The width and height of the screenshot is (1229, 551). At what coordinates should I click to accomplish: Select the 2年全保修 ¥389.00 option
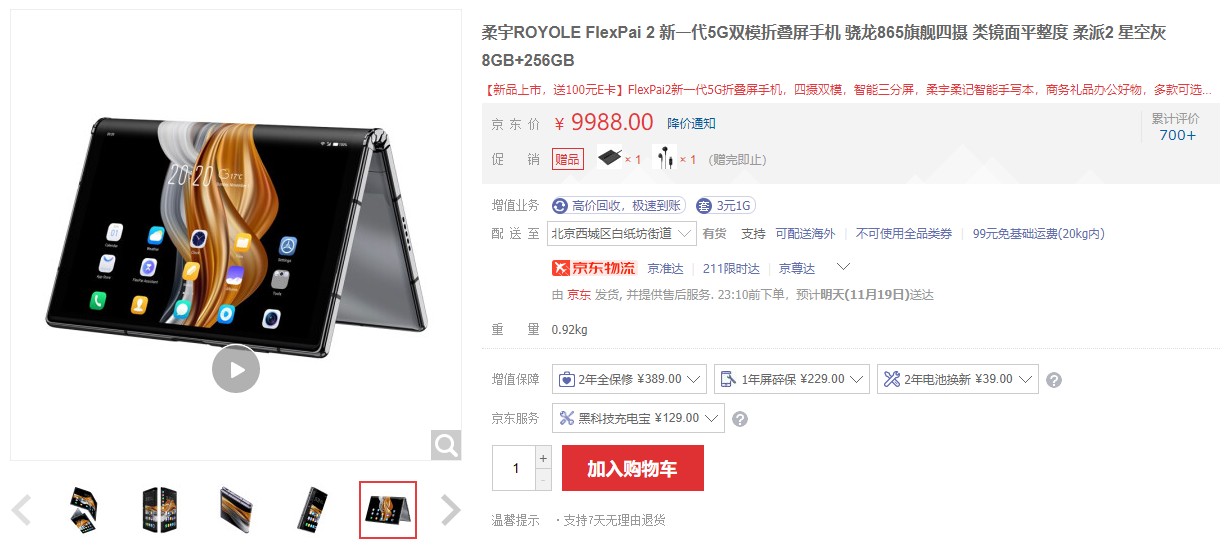(x=629, y=379)
